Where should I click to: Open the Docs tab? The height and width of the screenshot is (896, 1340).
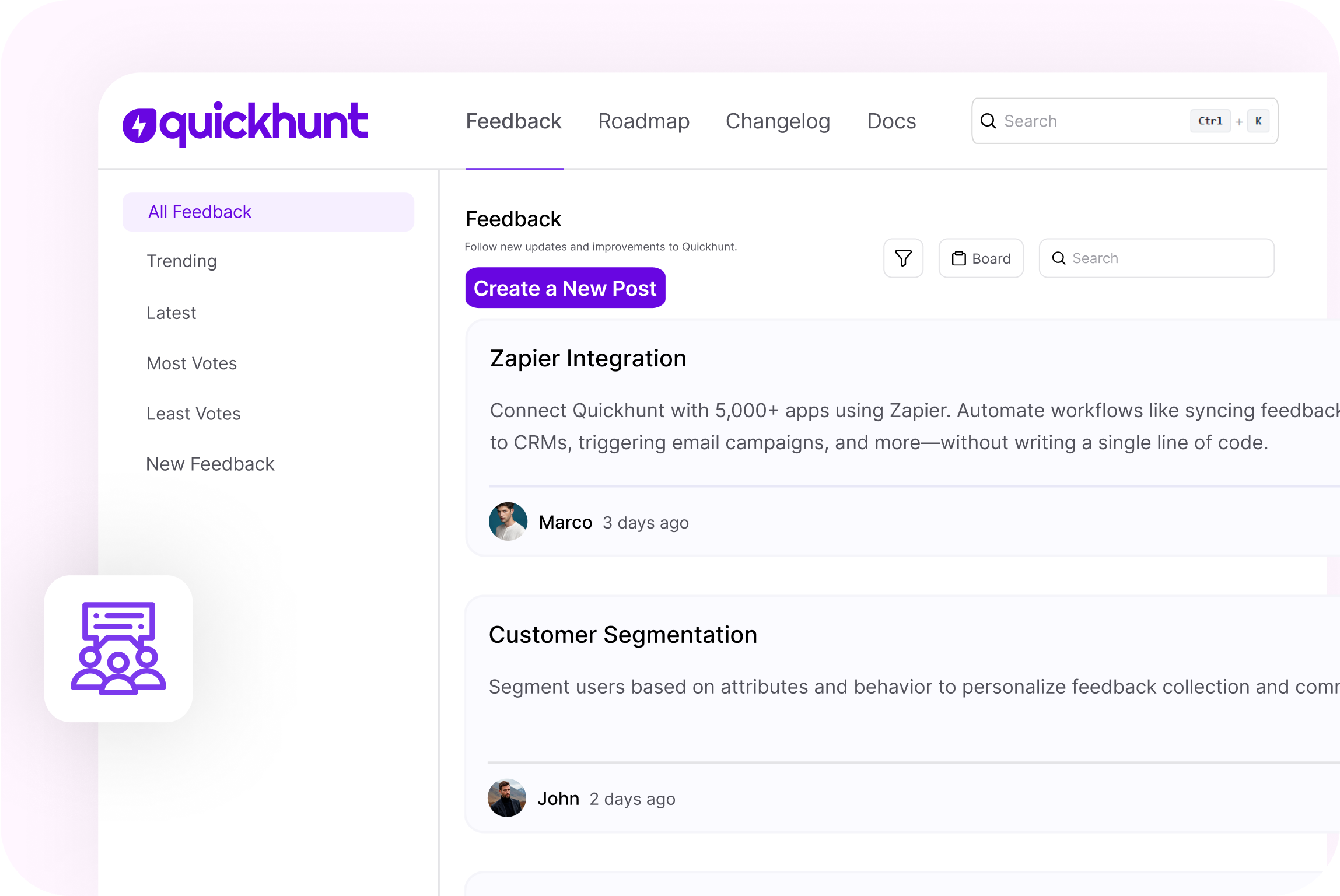[x=891, y=121]
